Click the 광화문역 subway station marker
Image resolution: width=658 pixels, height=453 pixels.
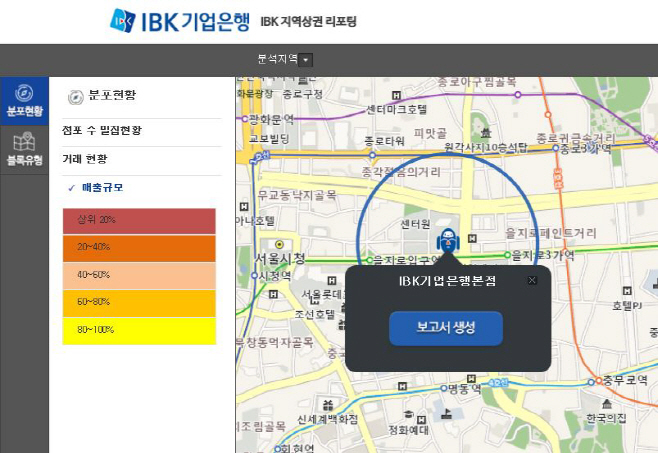[x=245, y=119]
